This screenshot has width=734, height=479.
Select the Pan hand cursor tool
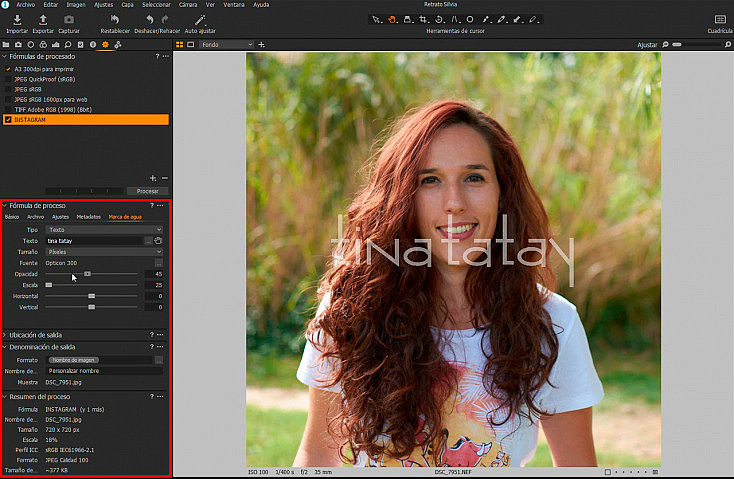tap(392, 20)
